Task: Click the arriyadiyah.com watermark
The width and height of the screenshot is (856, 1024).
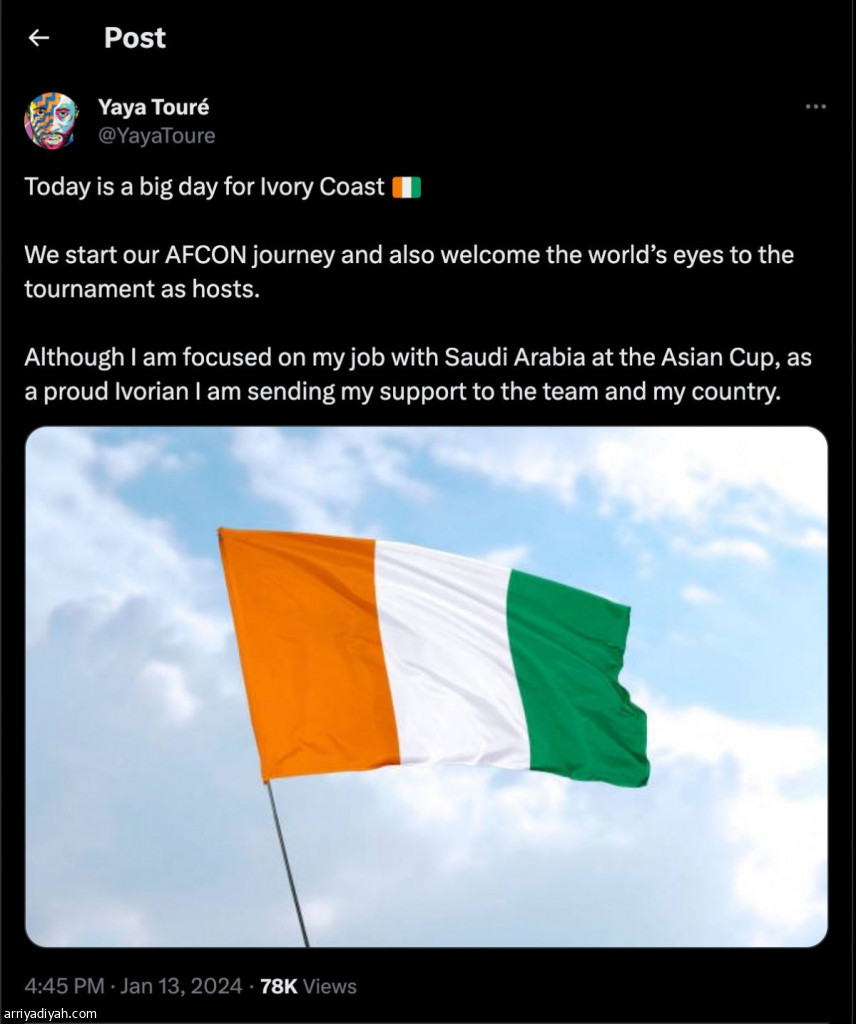Action: (x=50, y=1014)
